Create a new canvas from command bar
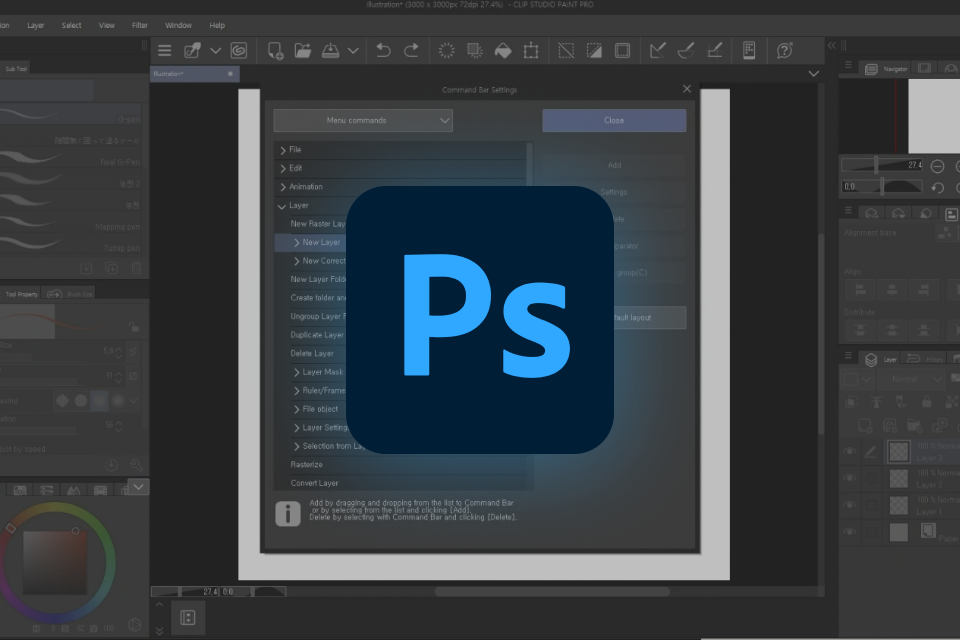 point(275,51)
